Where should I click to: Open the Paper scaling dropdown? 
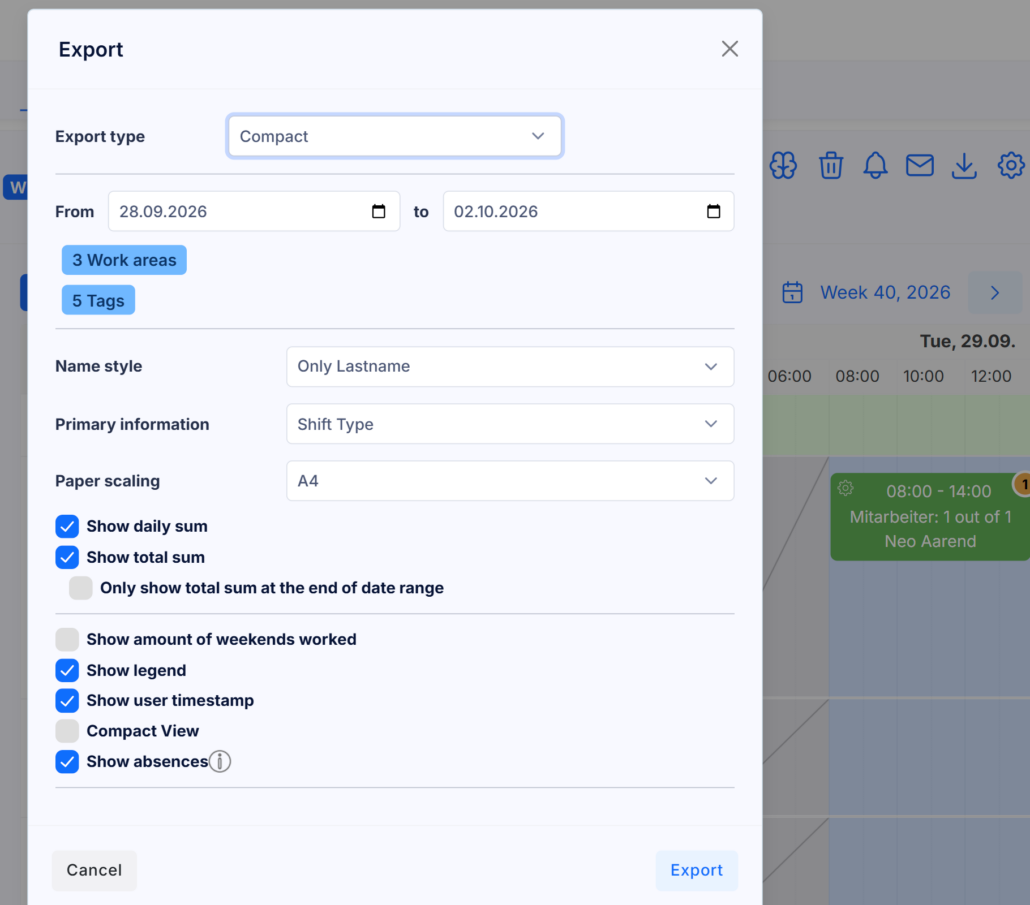[510, 481]
